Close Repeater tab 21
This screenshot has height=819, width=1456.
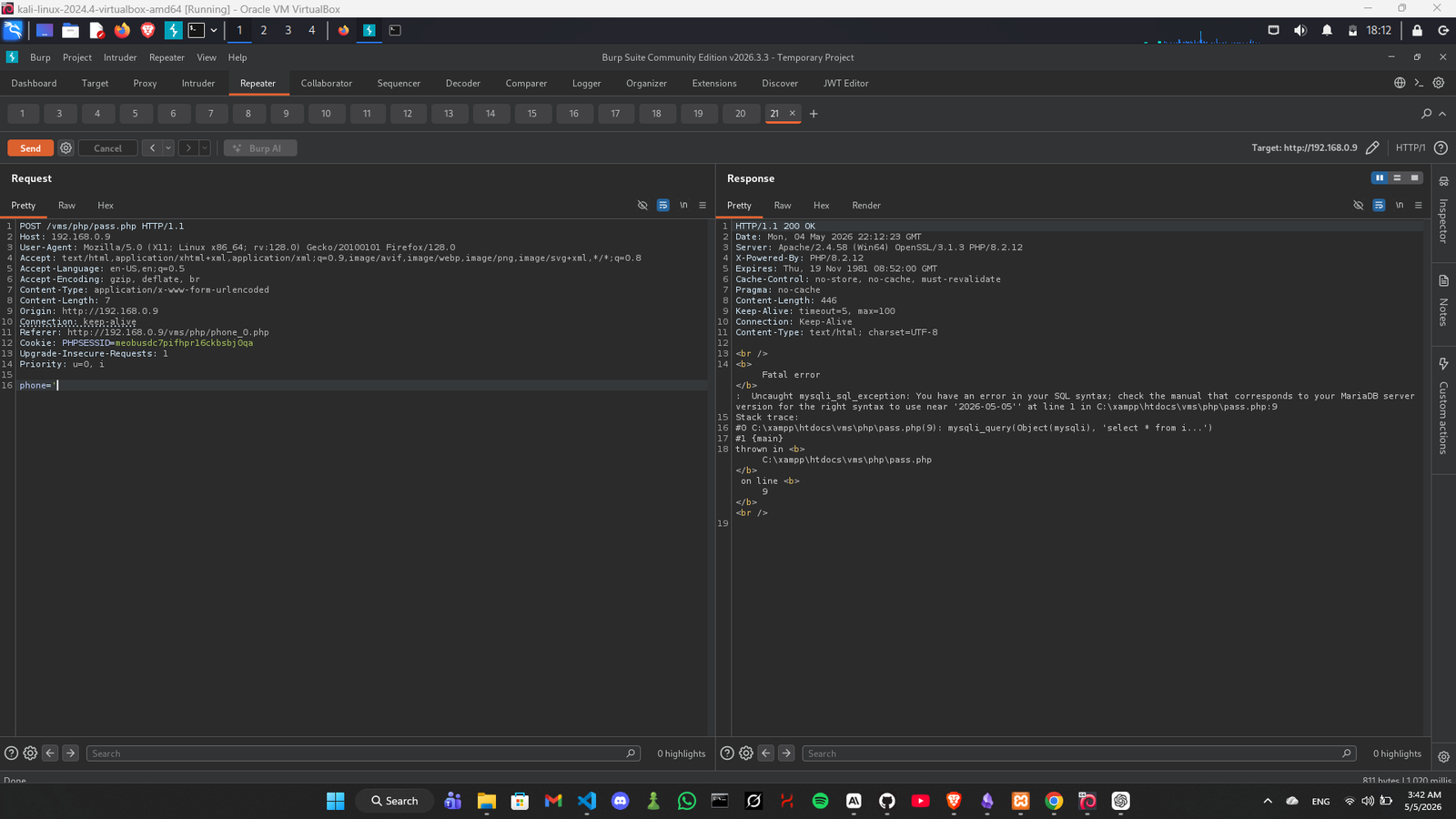792,114
